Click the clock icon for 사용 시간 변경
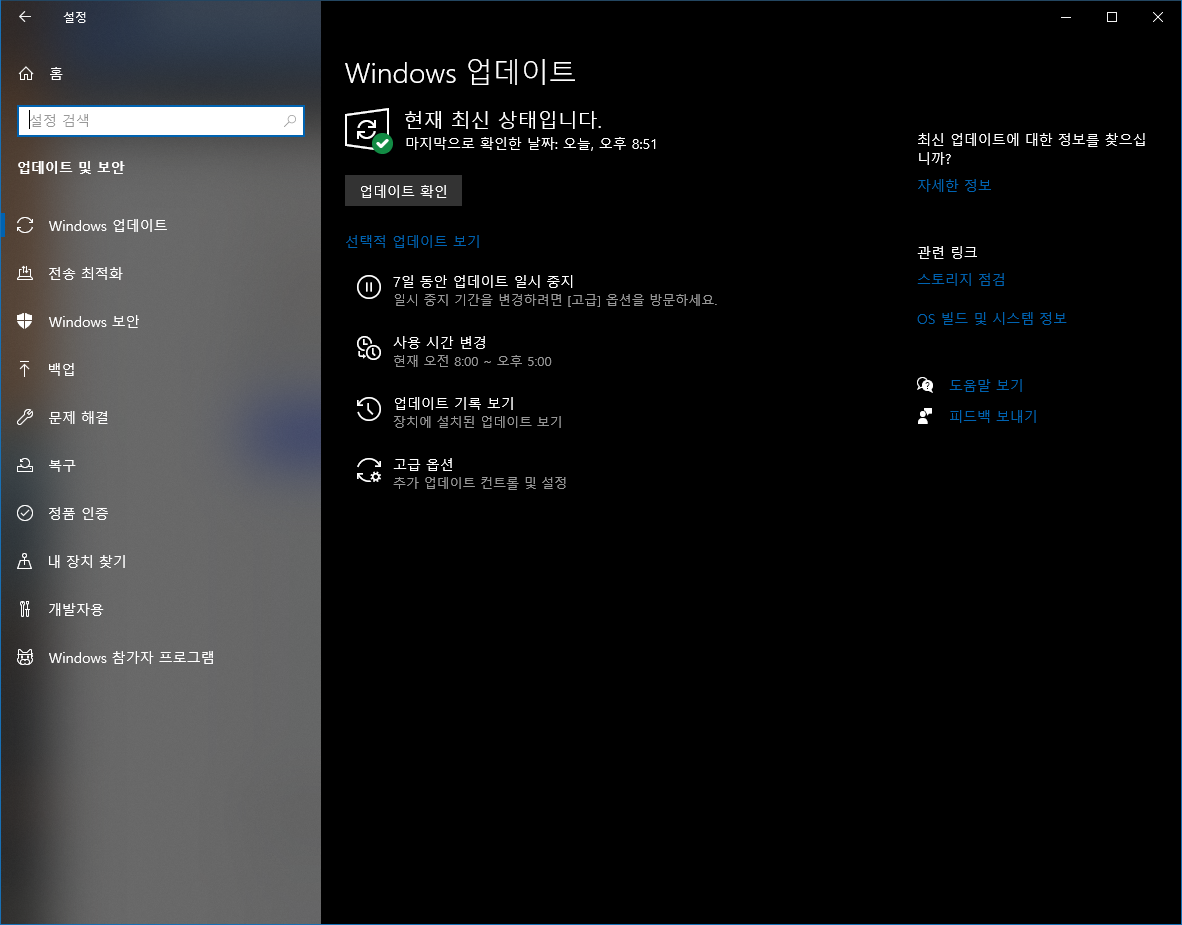 pos(369,348)
